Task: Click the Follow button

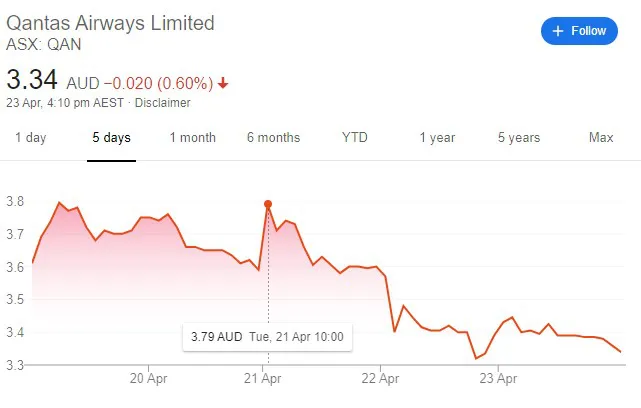Action: click(x=580, y=31)
